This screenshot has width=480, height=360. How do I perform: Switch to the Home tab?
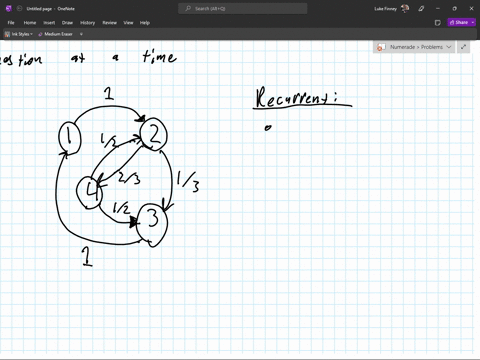pos(30,23)
